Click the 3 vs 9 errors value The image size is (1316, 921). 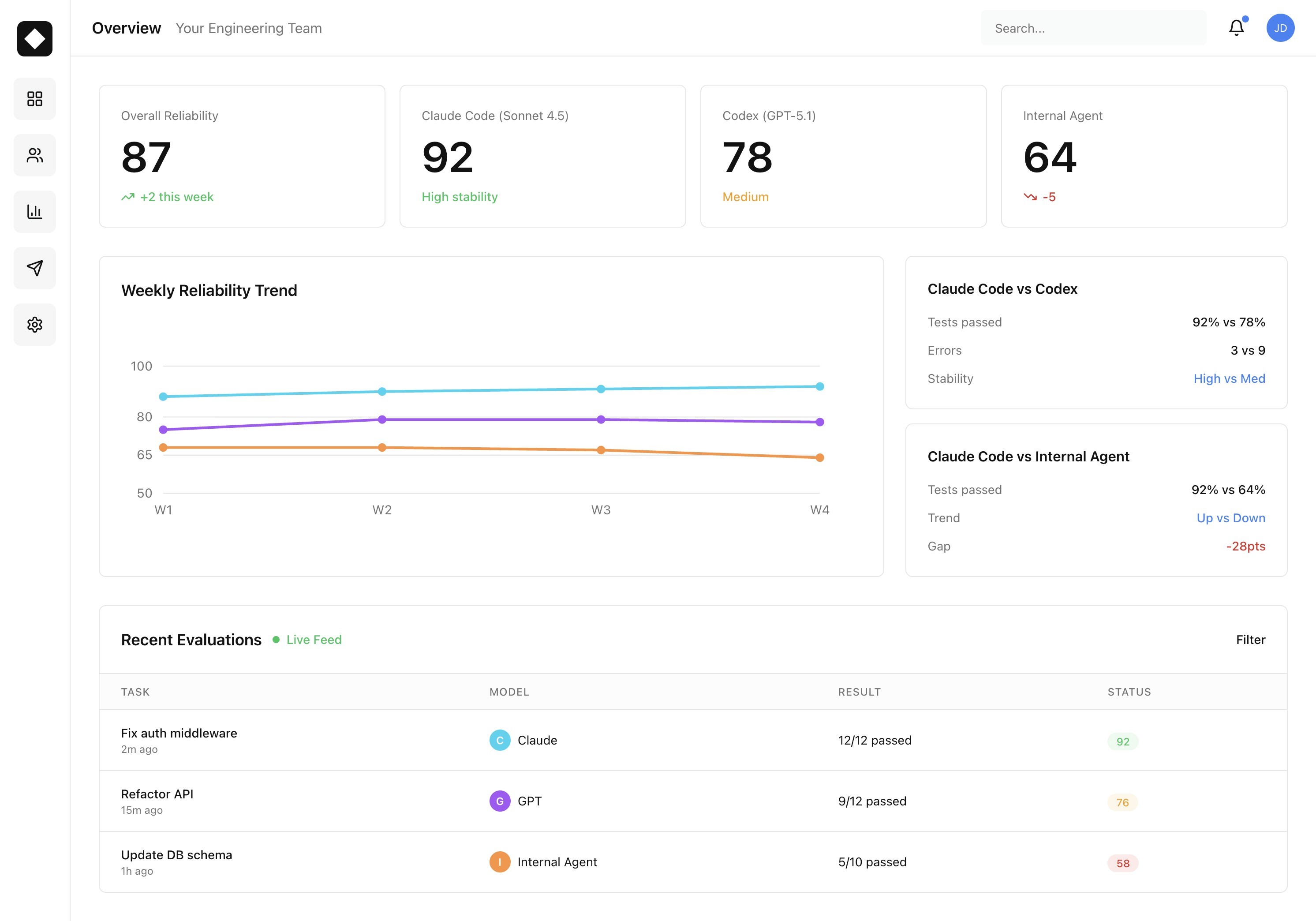pyautogui.click(x=1248, y=350)
